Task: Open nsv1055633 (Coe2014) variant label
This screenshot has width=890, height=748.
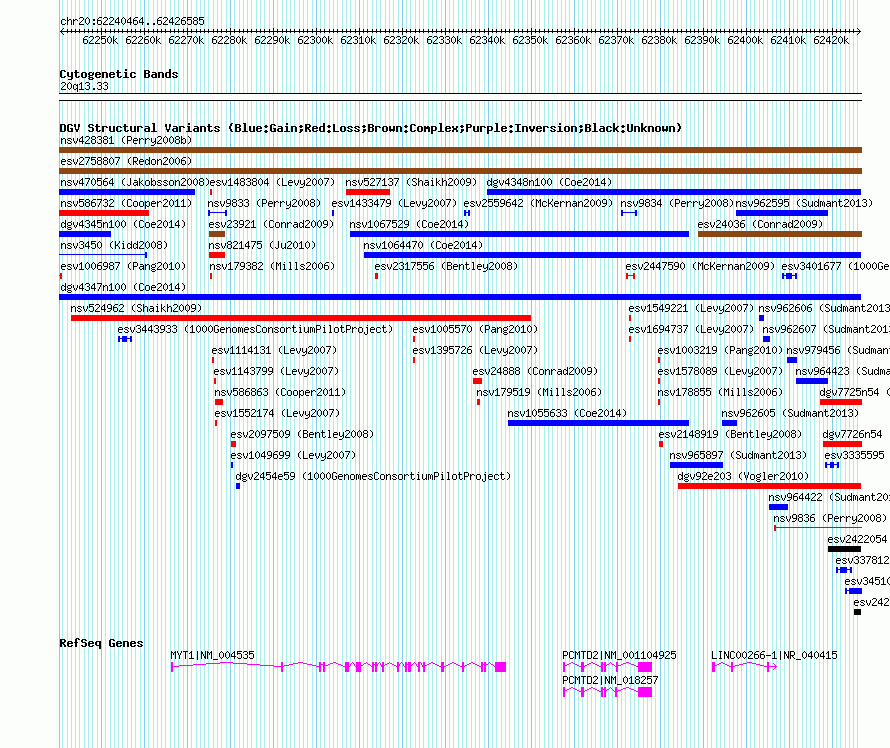Action: tap(567, 413)
